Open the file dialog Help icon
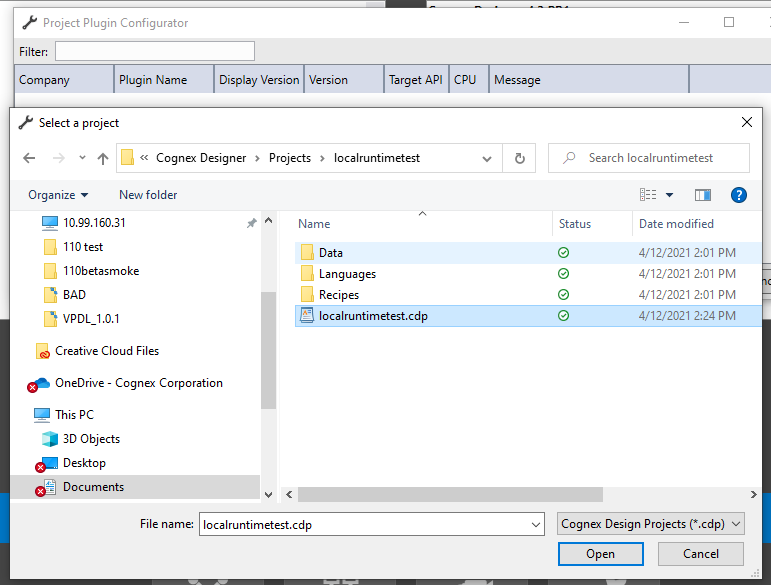771x585 pixels. point(739,195)
